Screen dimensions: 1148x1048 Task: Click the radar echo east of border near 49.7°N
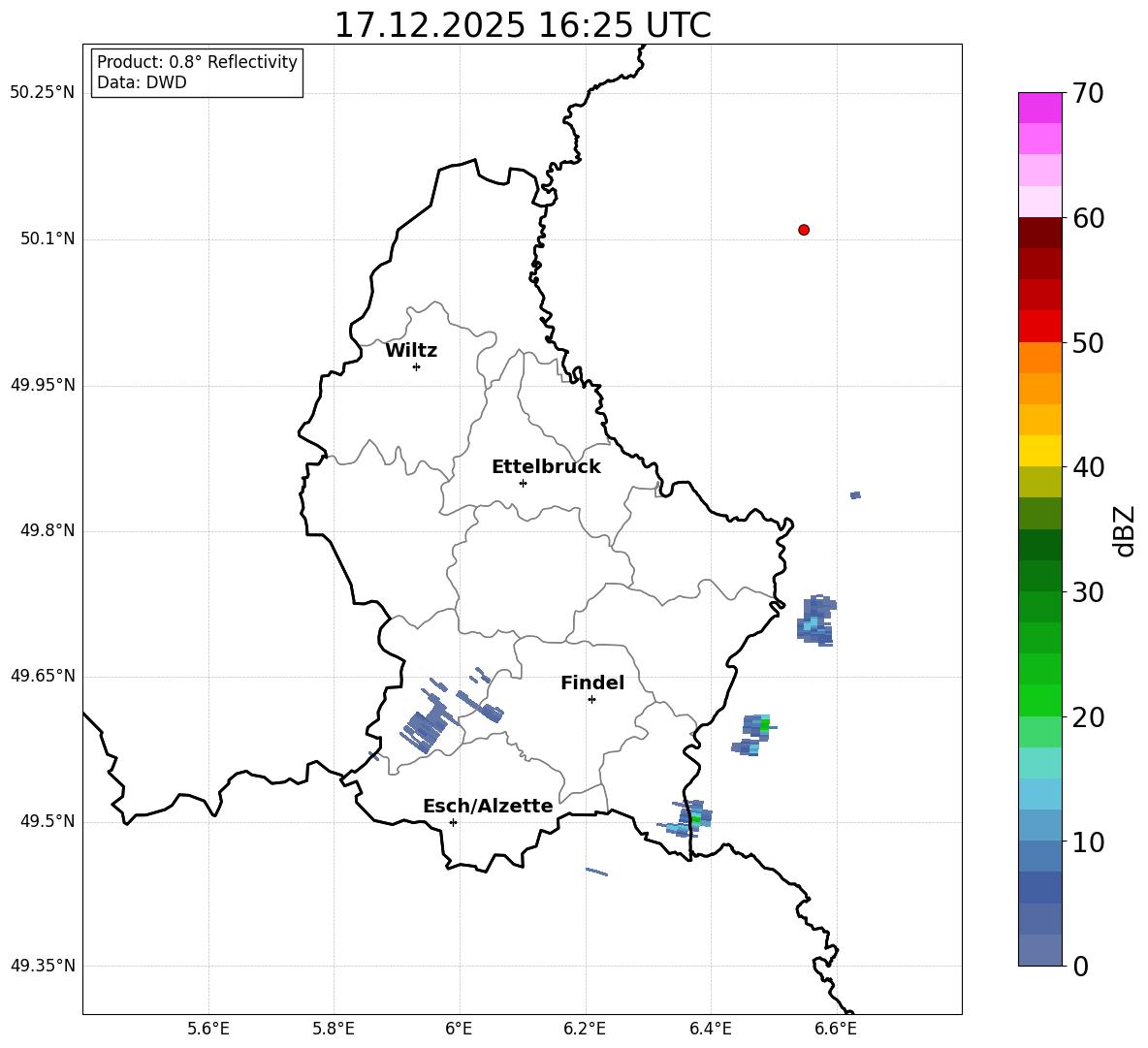(816, 620)
